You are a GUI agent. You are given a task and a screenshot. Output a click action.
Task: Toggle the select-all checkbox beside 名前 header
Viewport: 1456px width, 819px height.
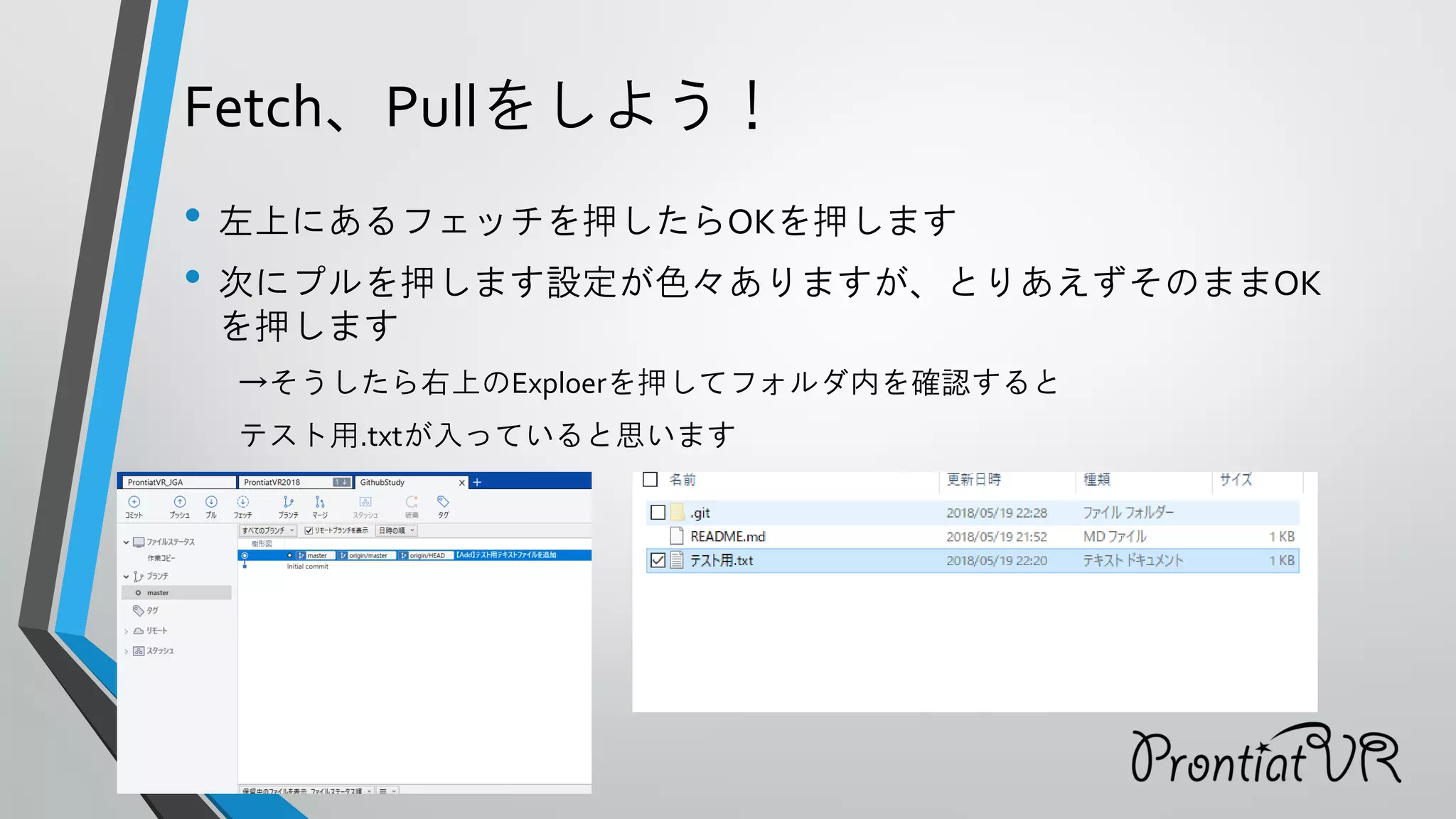(650, 479)
